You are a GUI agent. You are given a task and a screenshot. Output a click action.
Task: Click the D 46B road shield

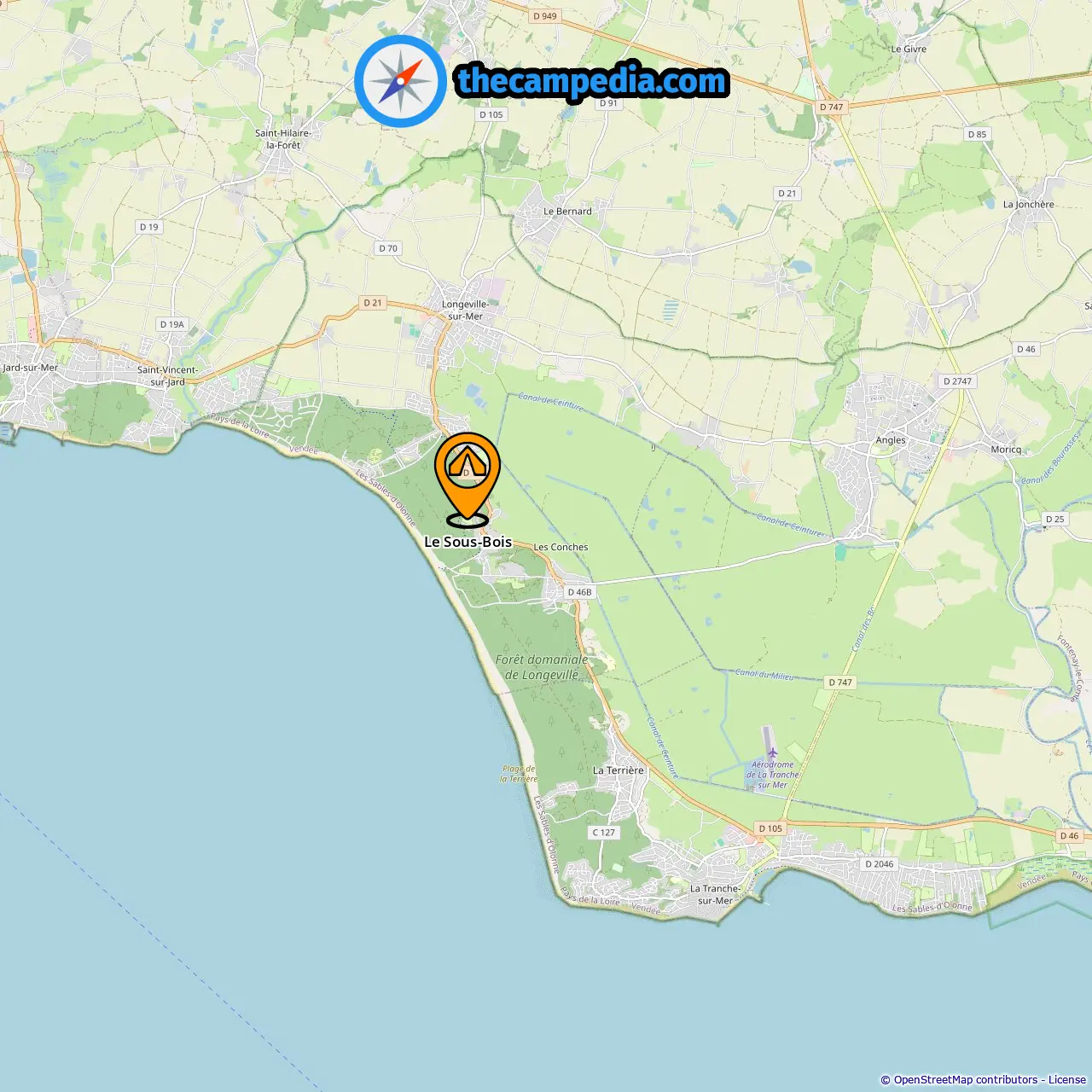coord(579,592)
